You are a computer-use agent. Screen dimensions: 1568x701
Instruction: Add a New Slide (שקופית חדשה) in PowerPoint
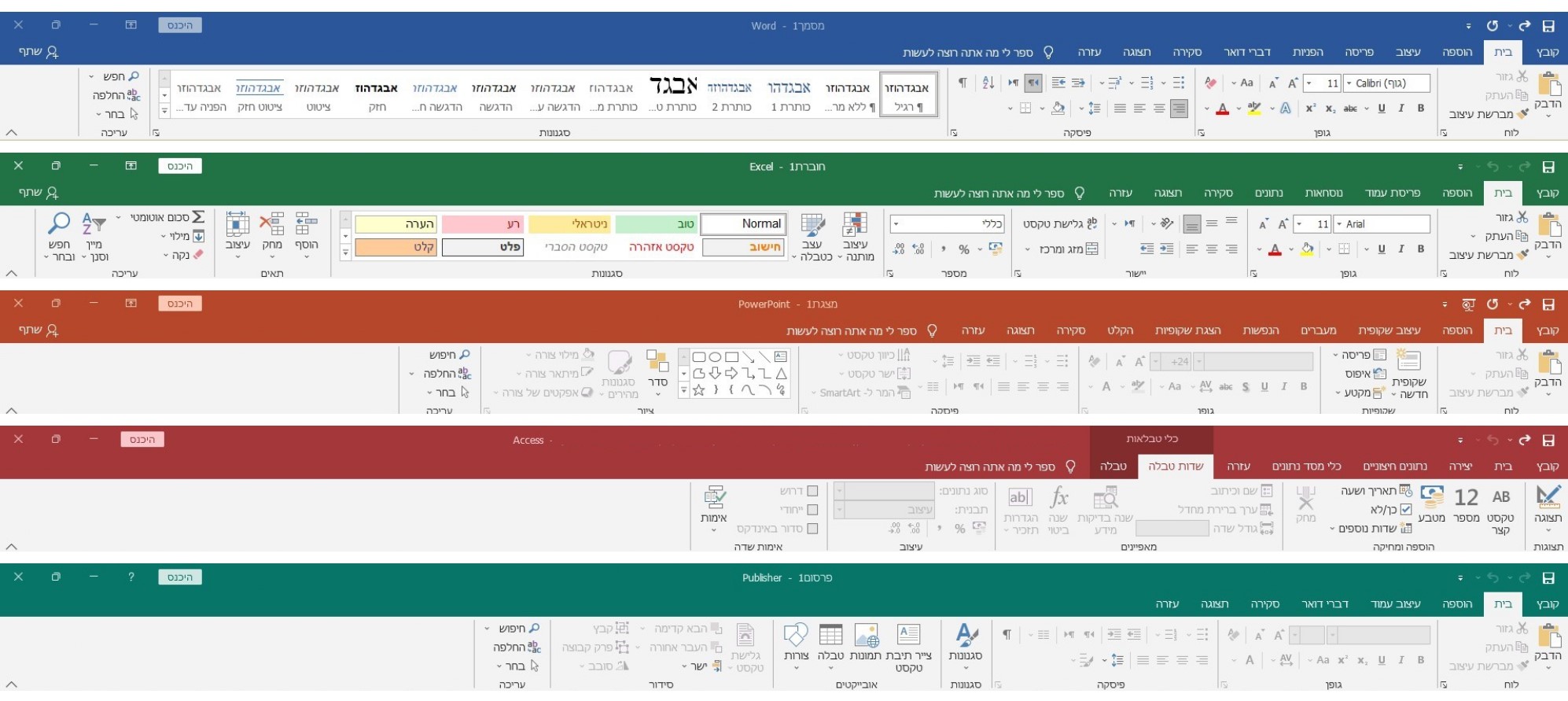1409,374
